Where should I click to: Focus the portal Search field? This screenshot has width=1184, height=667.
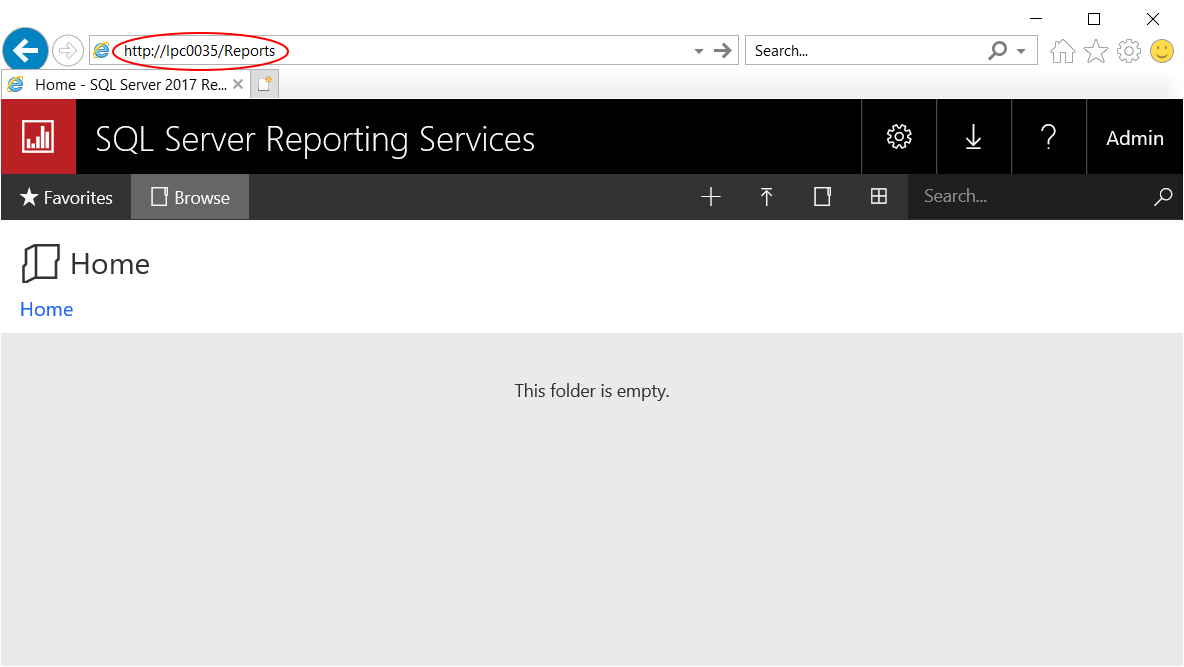point(1031,196)
